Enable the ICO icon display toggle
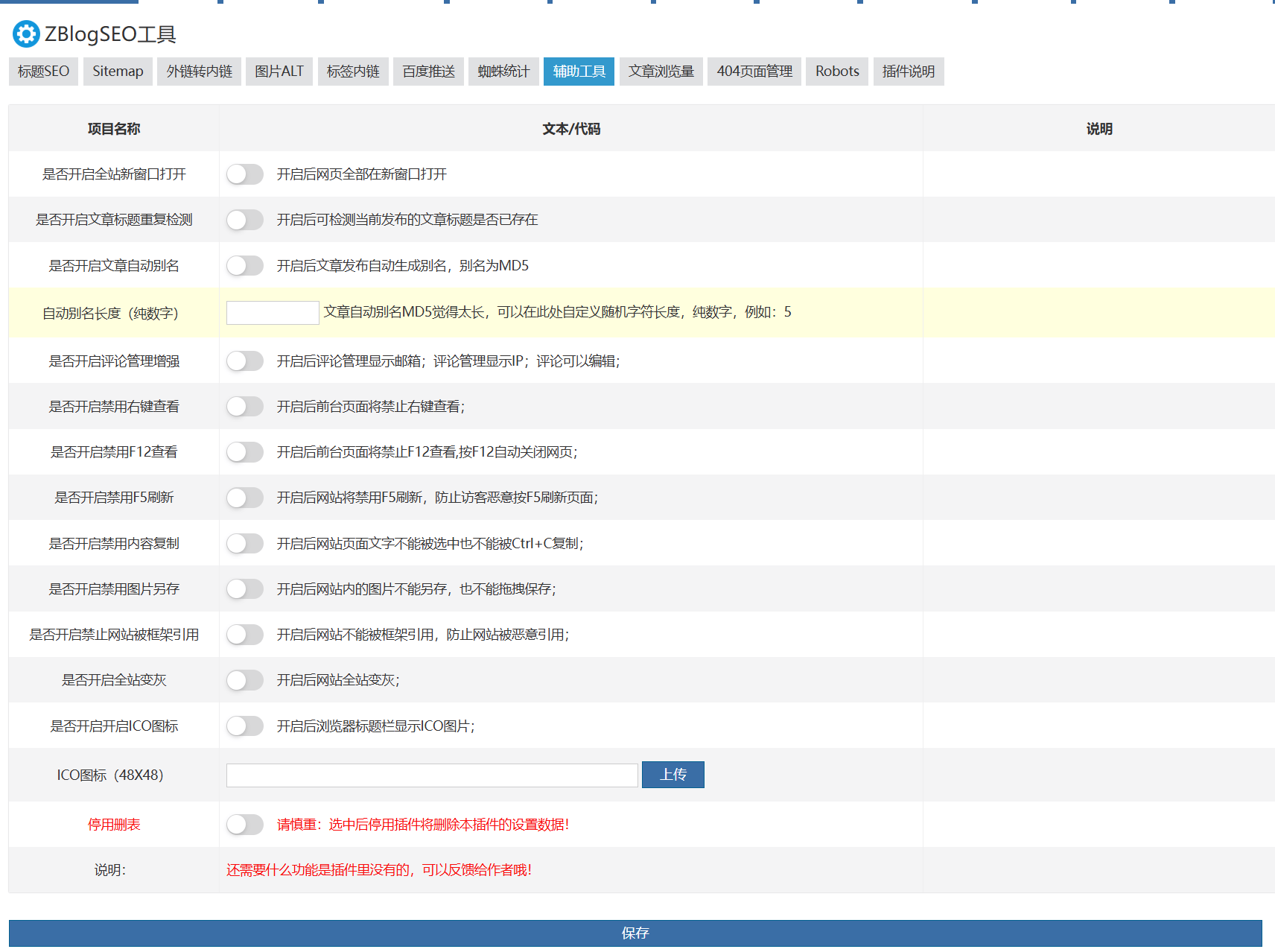The image size is (1275, 952). pyautogui.click(x=244, y=726)
